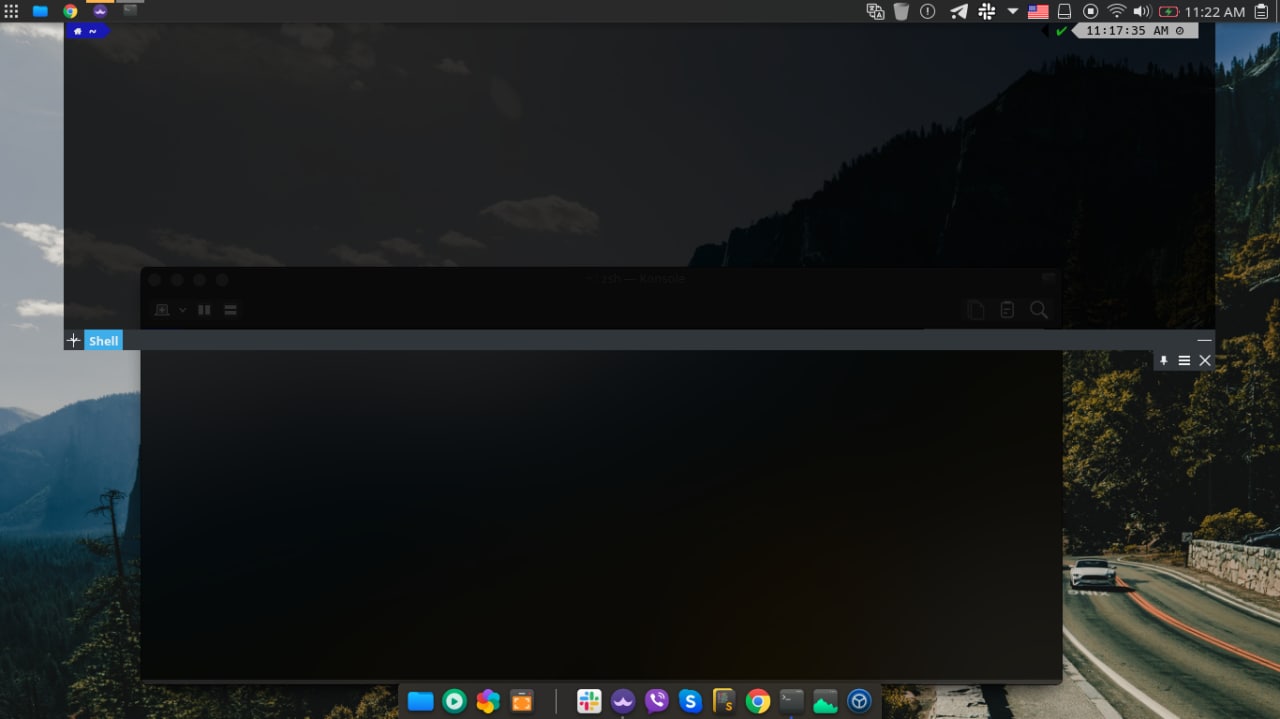This screenshot has width=1280, height=719.
Task: Open the Konsole find search icon
Action: (x=1039, y=310)
